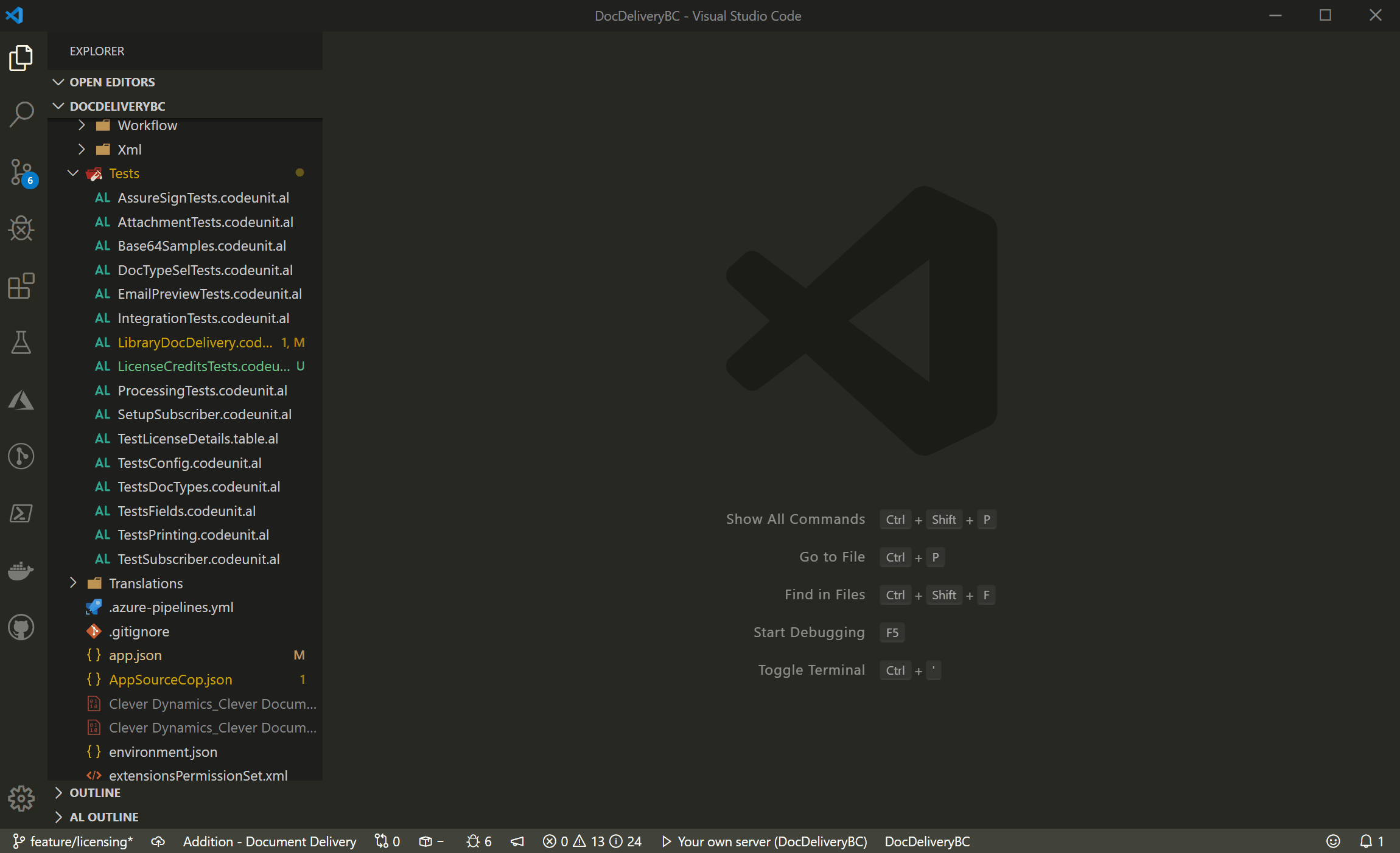Open the 13 warnings status indicator
The image size is (1400, 853).
pyautogui.click(x=589, y=841)
